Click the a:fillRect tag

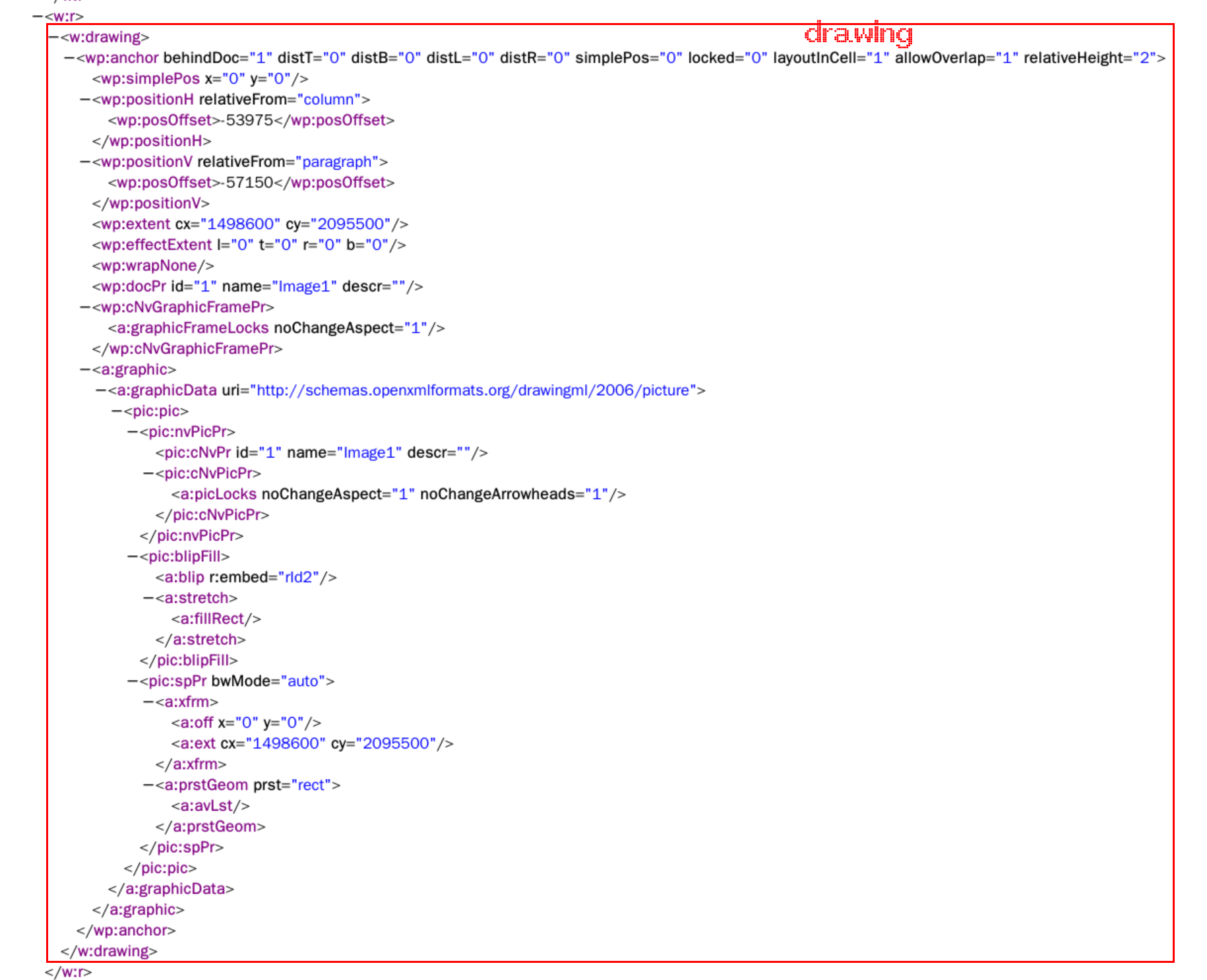click(216, 619)
